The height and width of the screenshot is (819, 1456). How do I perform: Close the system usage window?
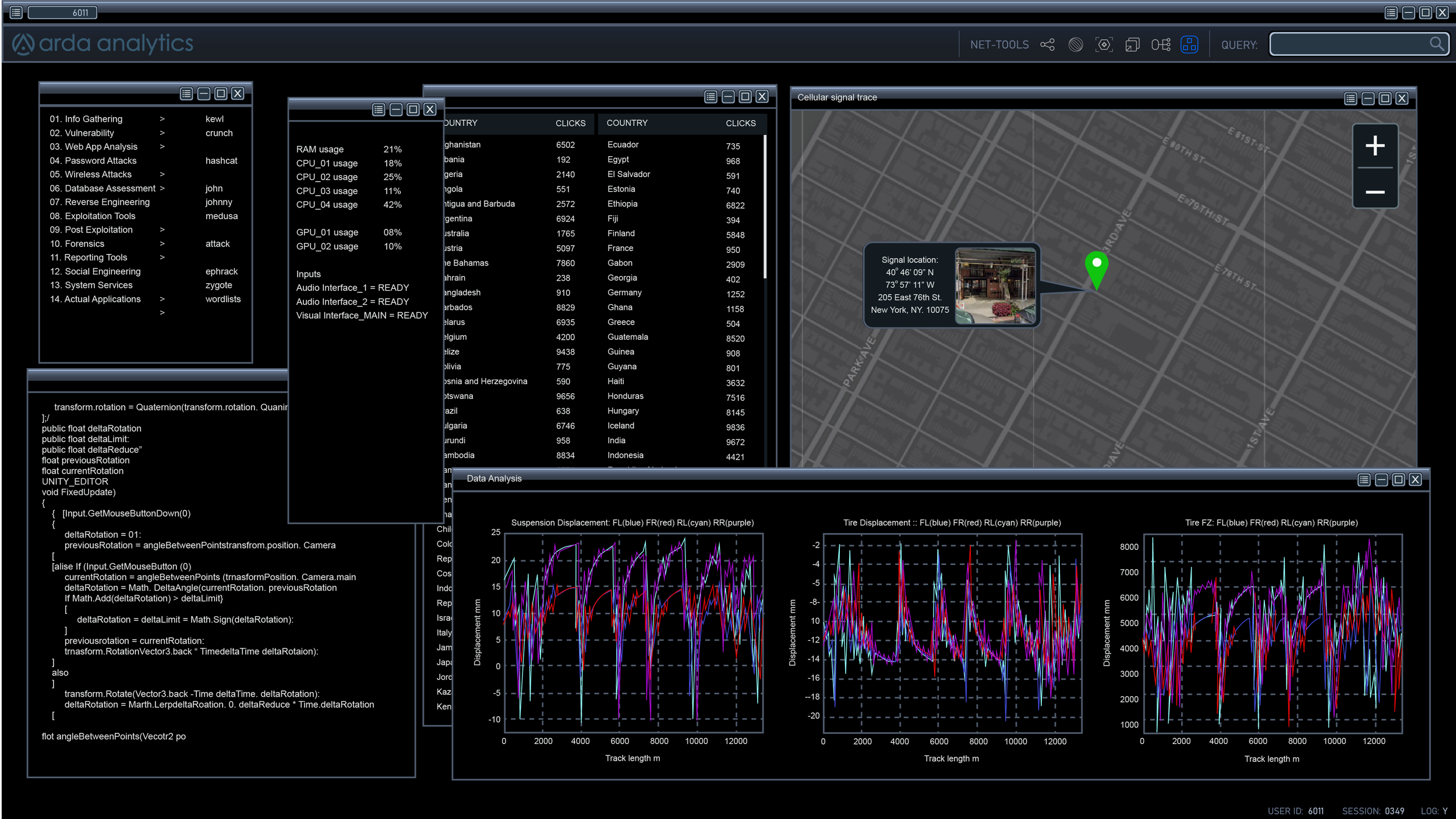(x=430, y=110)
